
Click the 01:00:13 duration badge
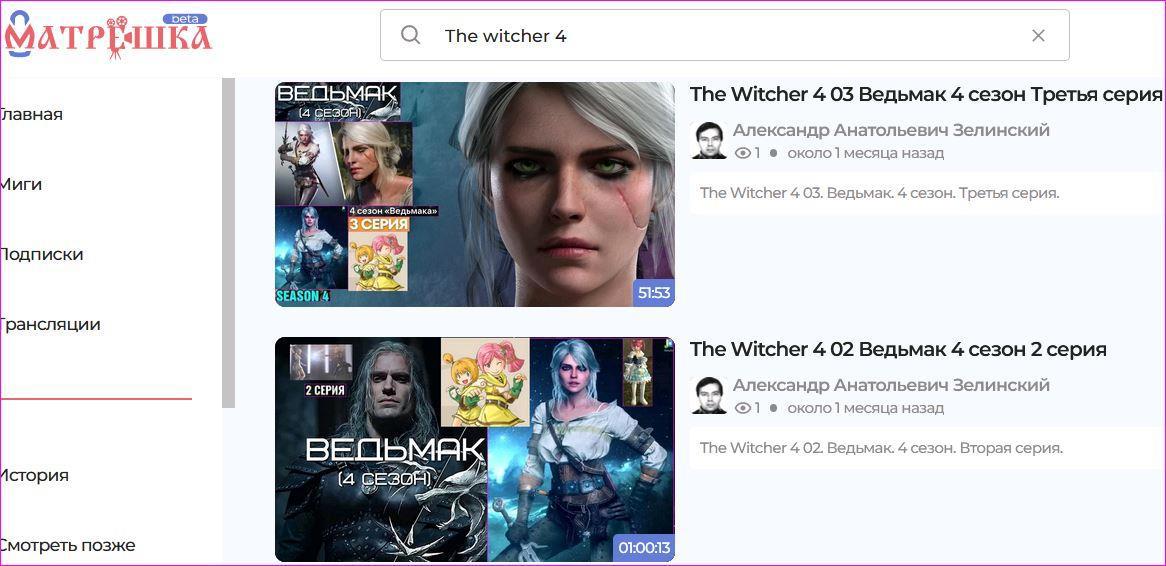(645, 549)
